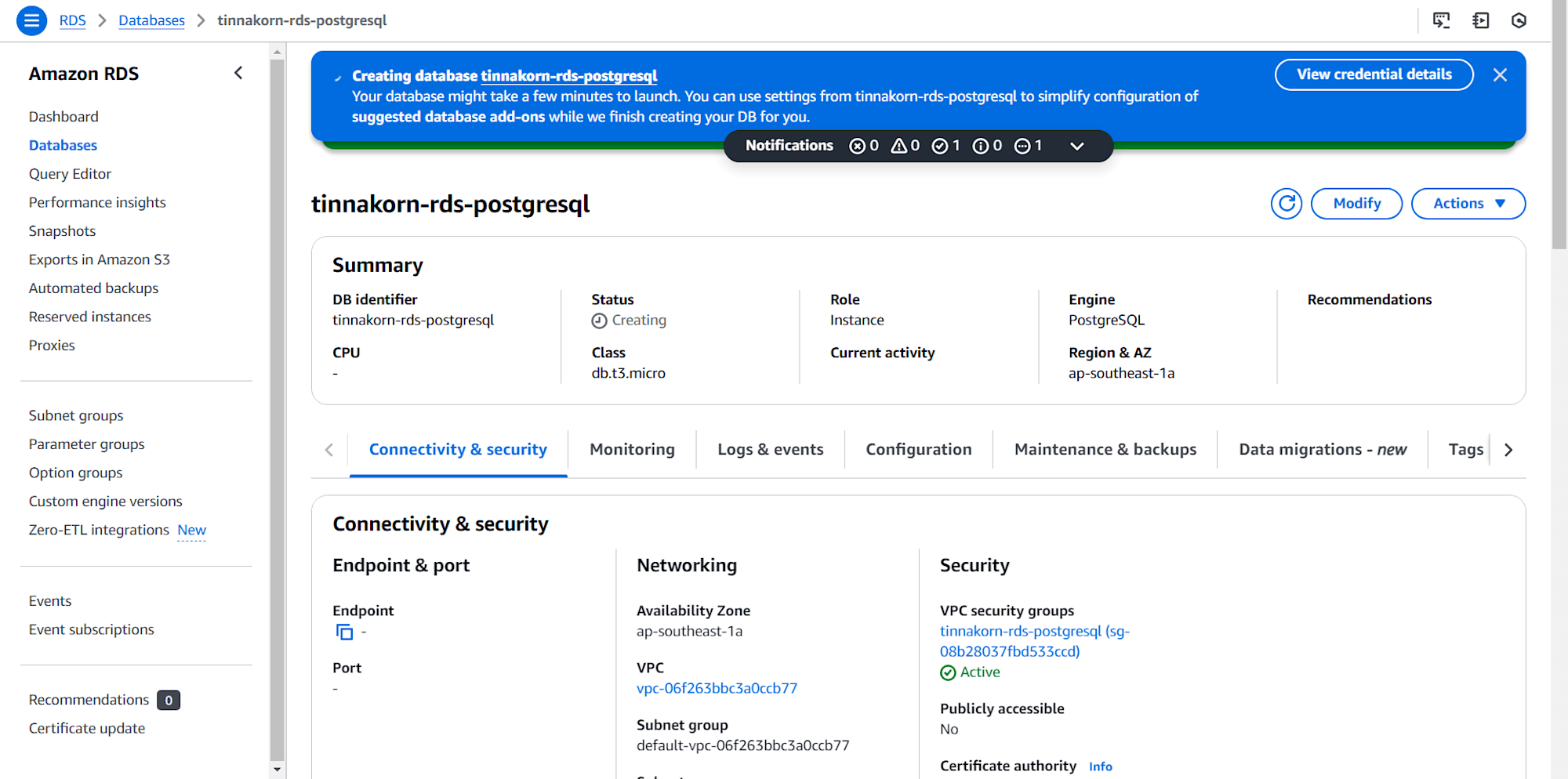Open the CloudShell icon in header
The image size is (1568, 779).
pos(1441,20)
